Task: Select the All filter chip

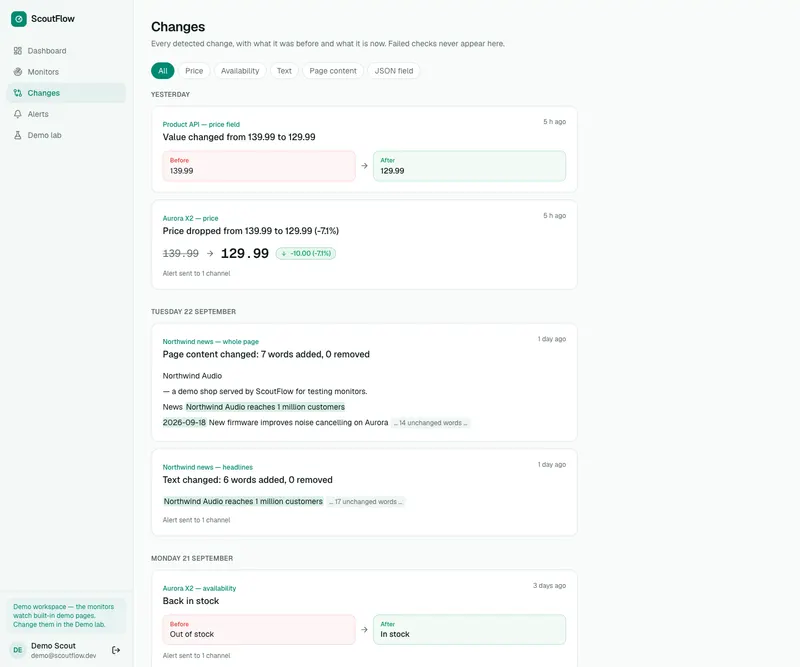Action: [x=163, y=71]
